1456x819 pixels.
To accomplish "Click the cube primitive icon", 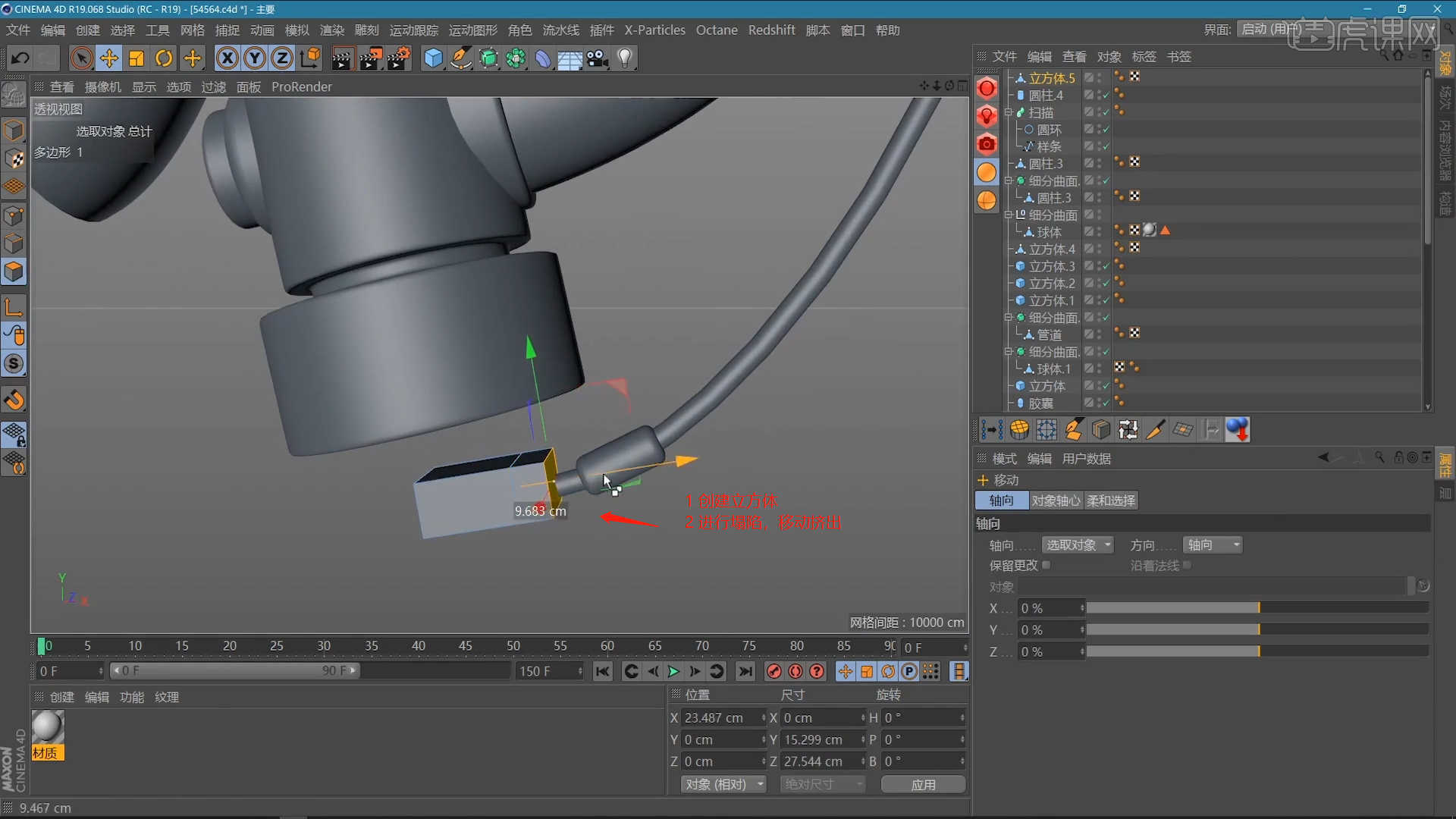I will [433, 58].
